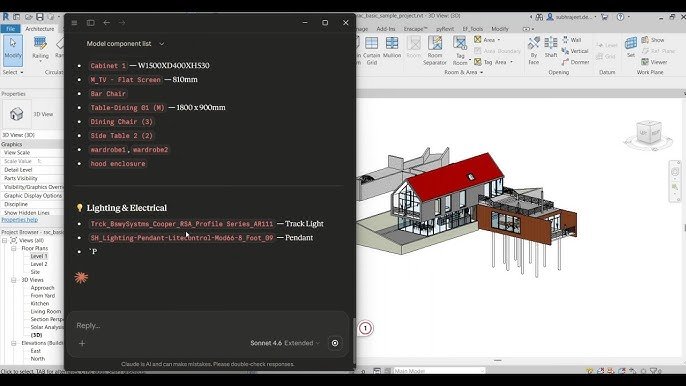Open the Living Room 3D view
The height and width of the screenshot is (386, 686).
46,311
